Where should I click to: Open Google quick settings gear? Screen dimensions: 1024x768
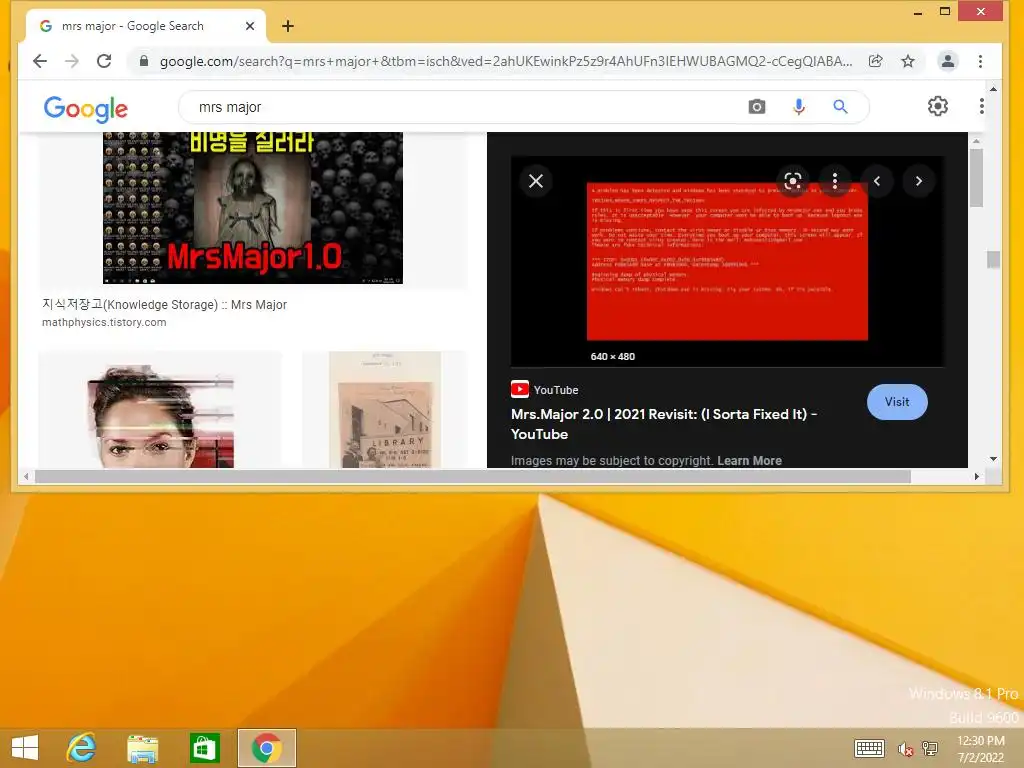click(x=938, y=106)
